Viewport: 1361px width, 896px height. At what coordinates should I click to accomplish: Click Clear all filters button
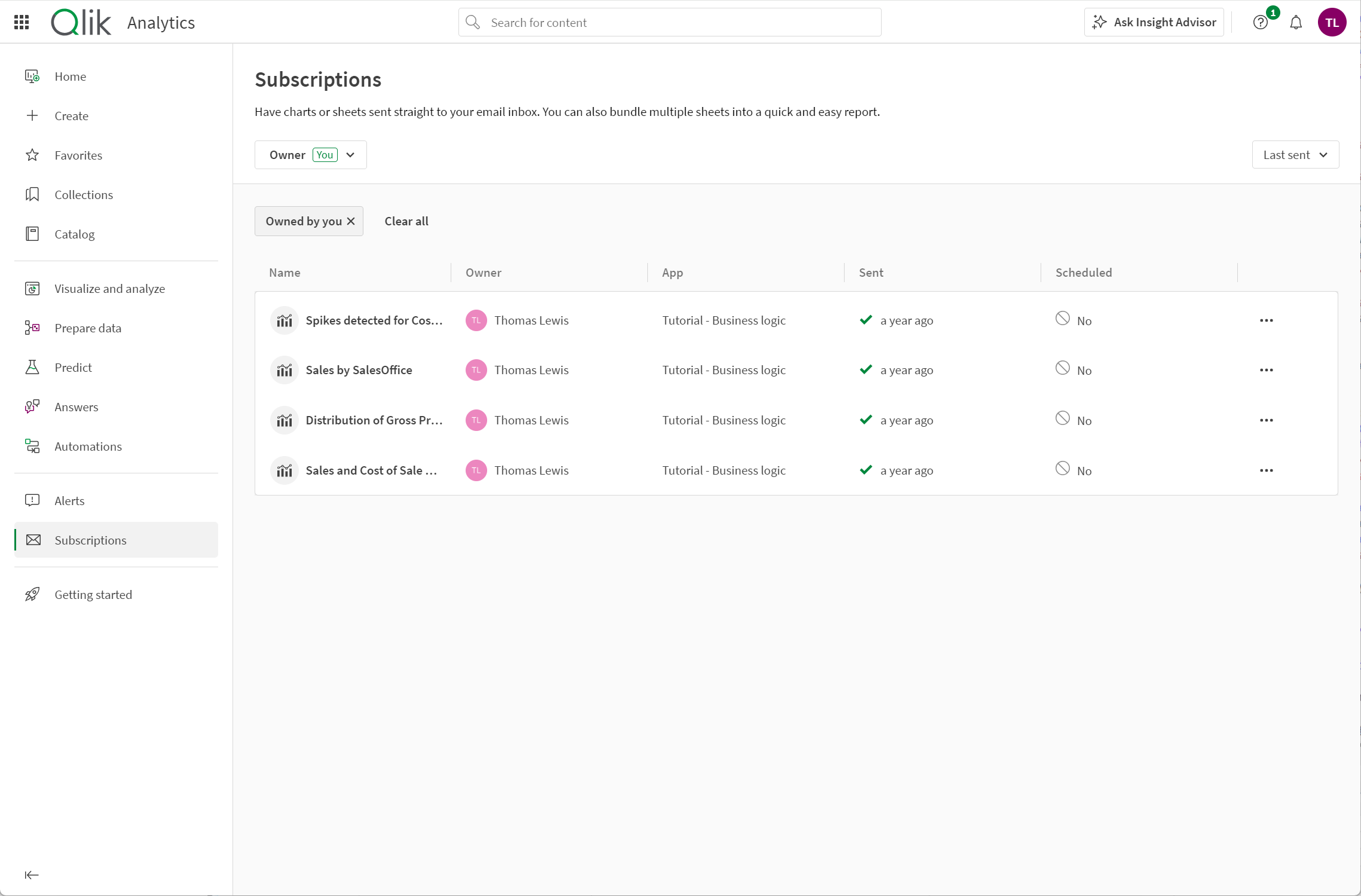[x=406, y=221]
